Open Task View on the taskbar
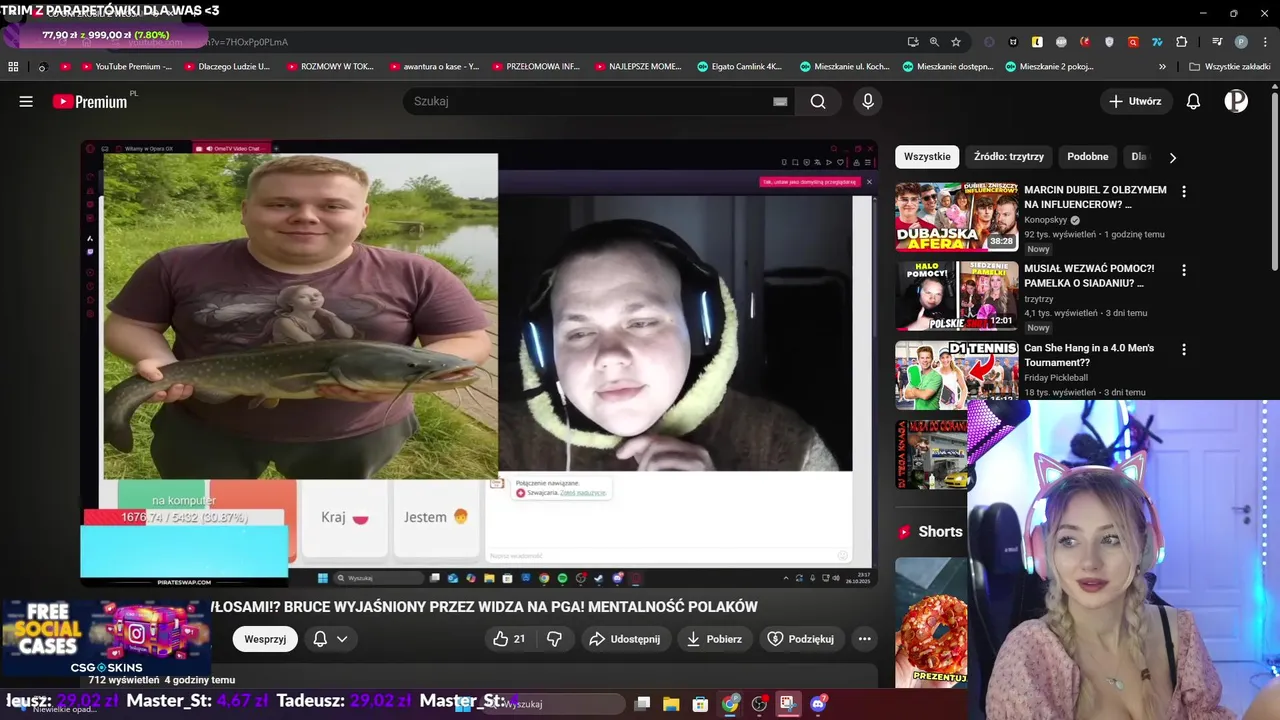 pyautogui.click(x=643, y=704)
